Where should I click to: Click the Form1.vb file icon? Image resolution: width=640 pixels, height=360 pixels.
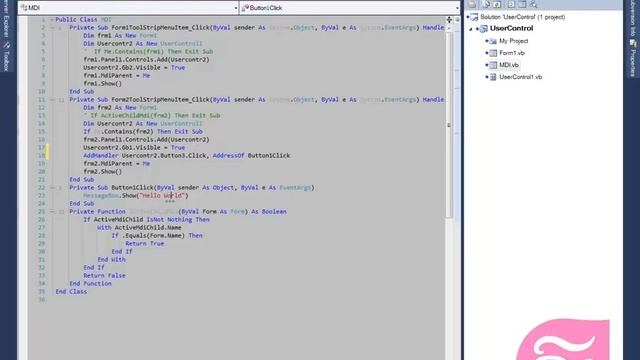493,53
